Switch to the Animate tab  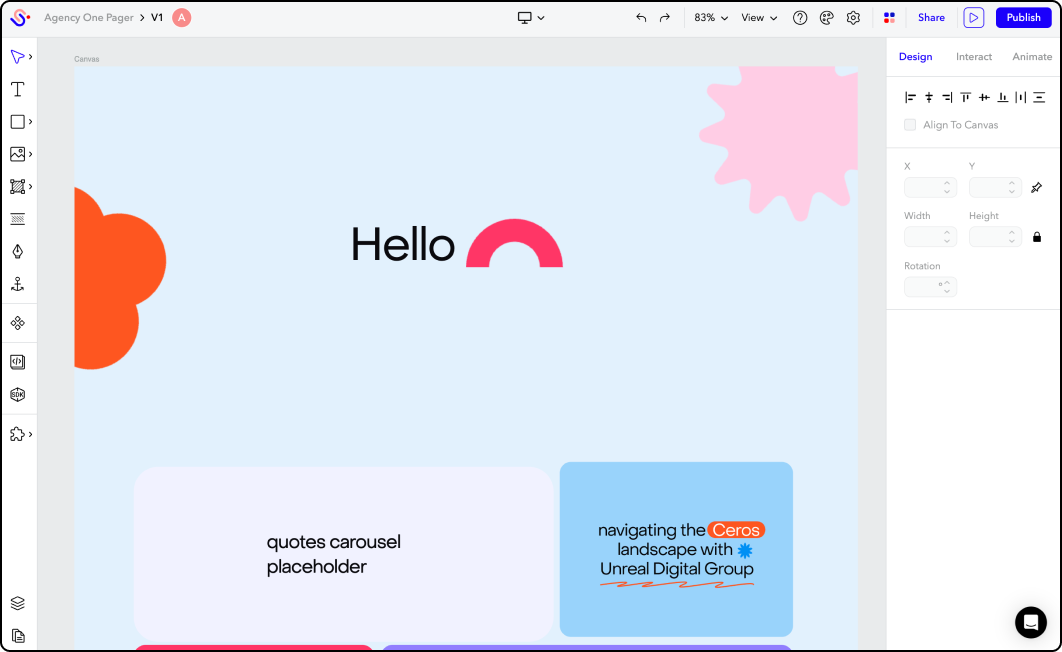coord(1032,57)
